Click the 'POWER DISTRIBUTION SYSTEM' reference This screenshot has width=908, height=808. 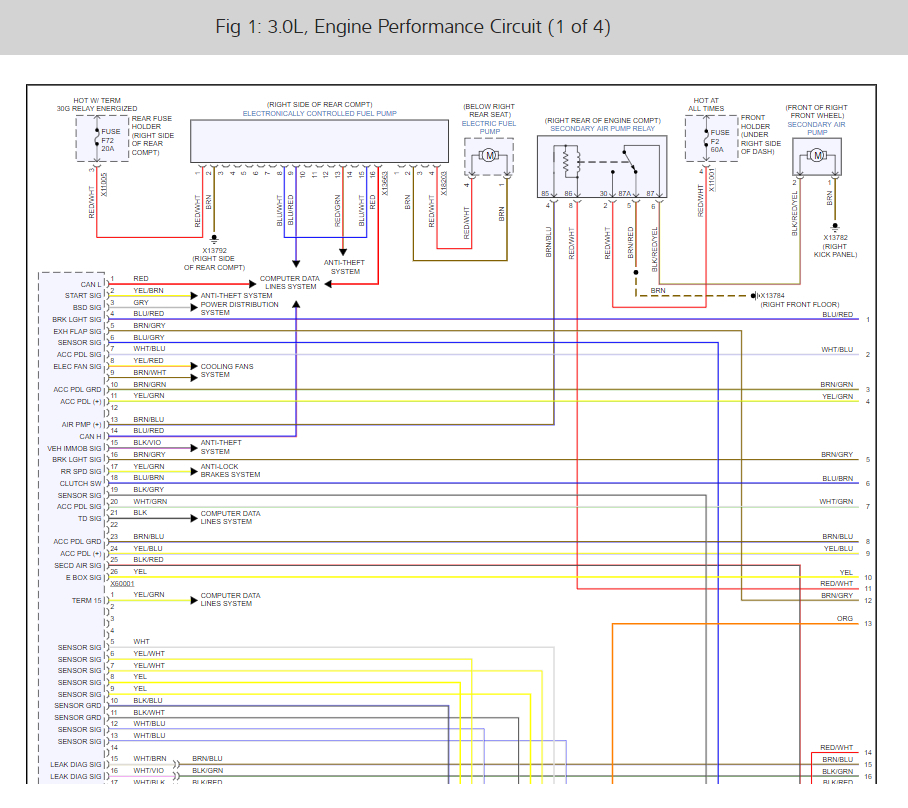(239, 308)
